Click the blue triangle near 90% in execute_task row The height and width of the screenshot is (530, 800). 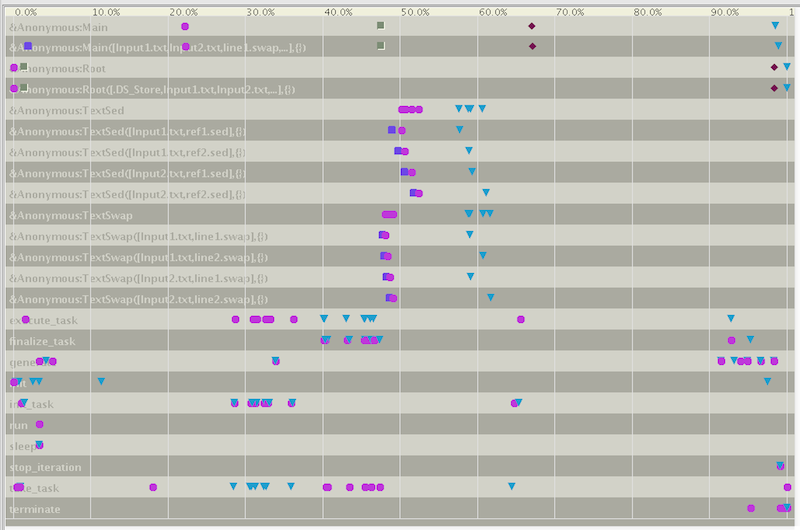(x=731, y=318)
